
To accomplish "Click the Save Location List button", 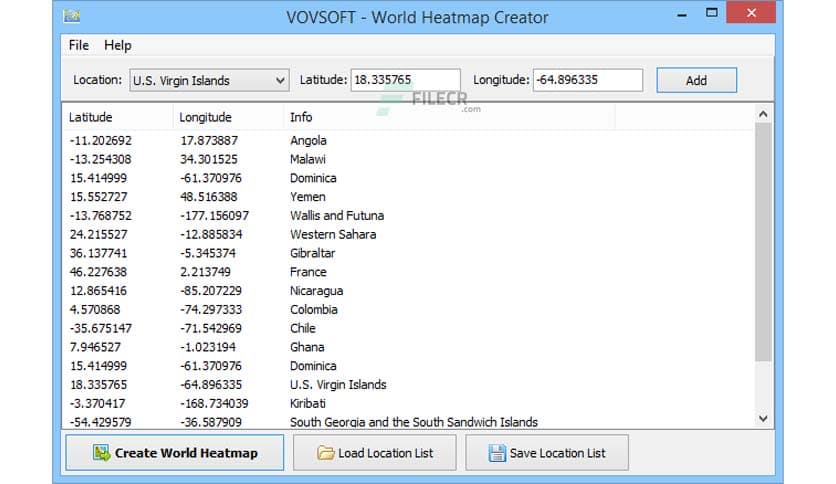I will pos(547,453).
